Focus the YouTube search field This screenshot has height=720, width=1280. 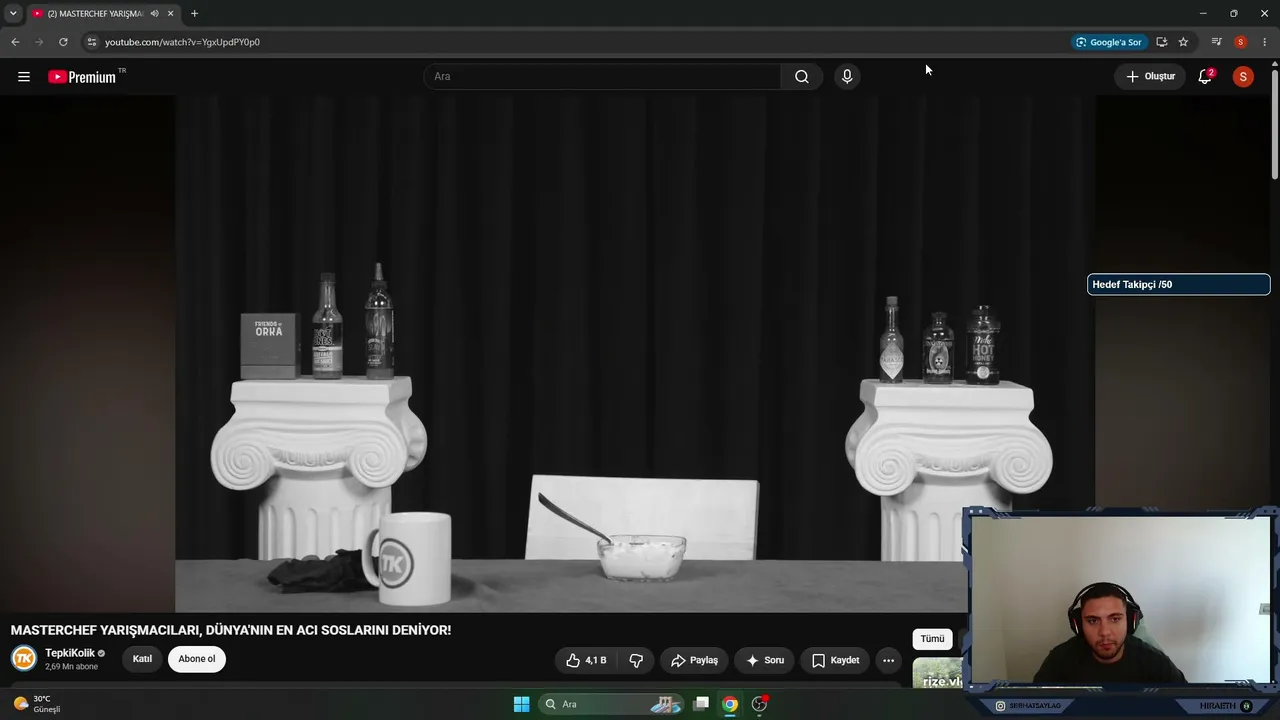[x=603, y=77]
